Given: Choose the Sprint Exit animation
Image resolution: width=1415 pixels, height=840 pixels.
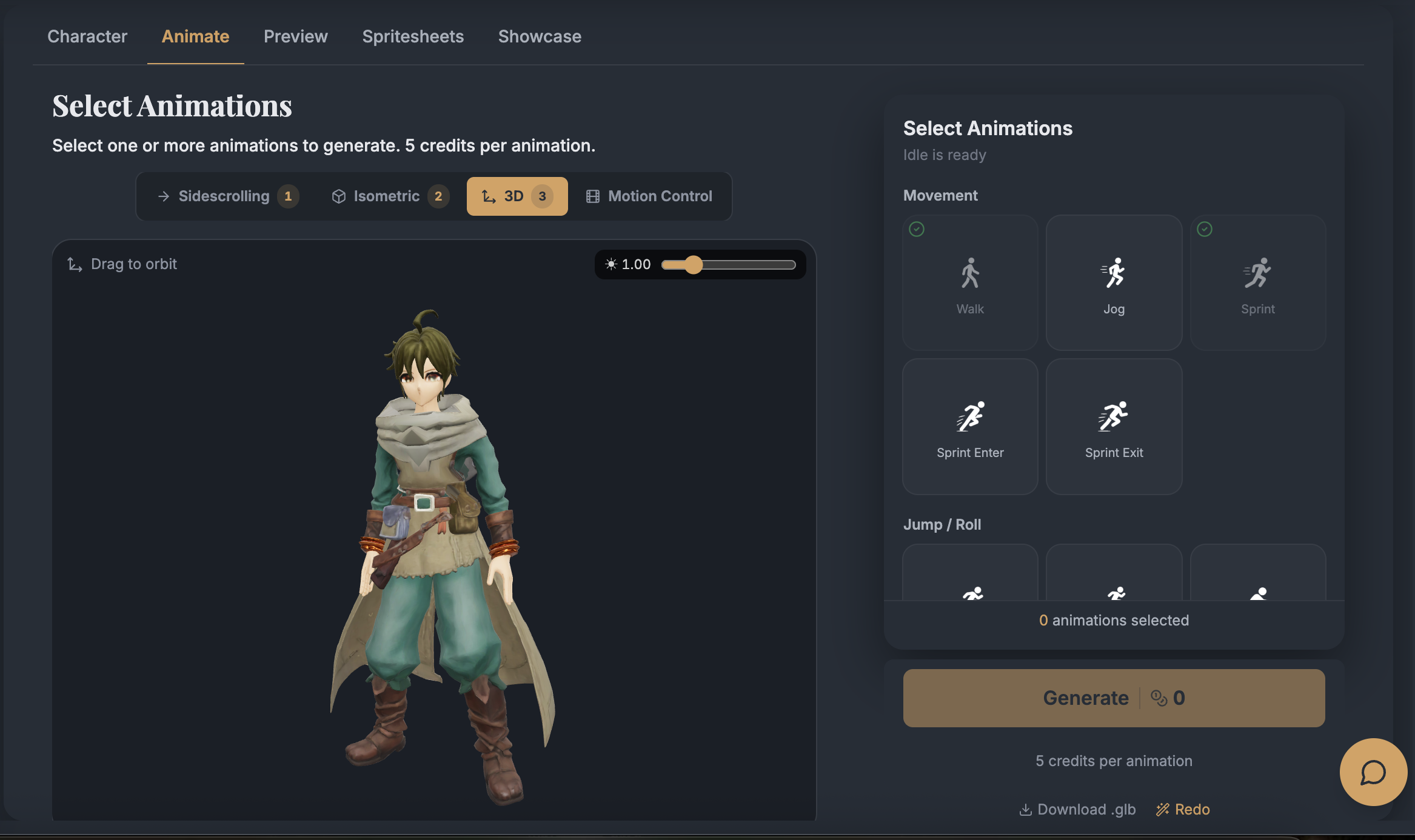Looking at the screenshot, I should coord(1114,427).
